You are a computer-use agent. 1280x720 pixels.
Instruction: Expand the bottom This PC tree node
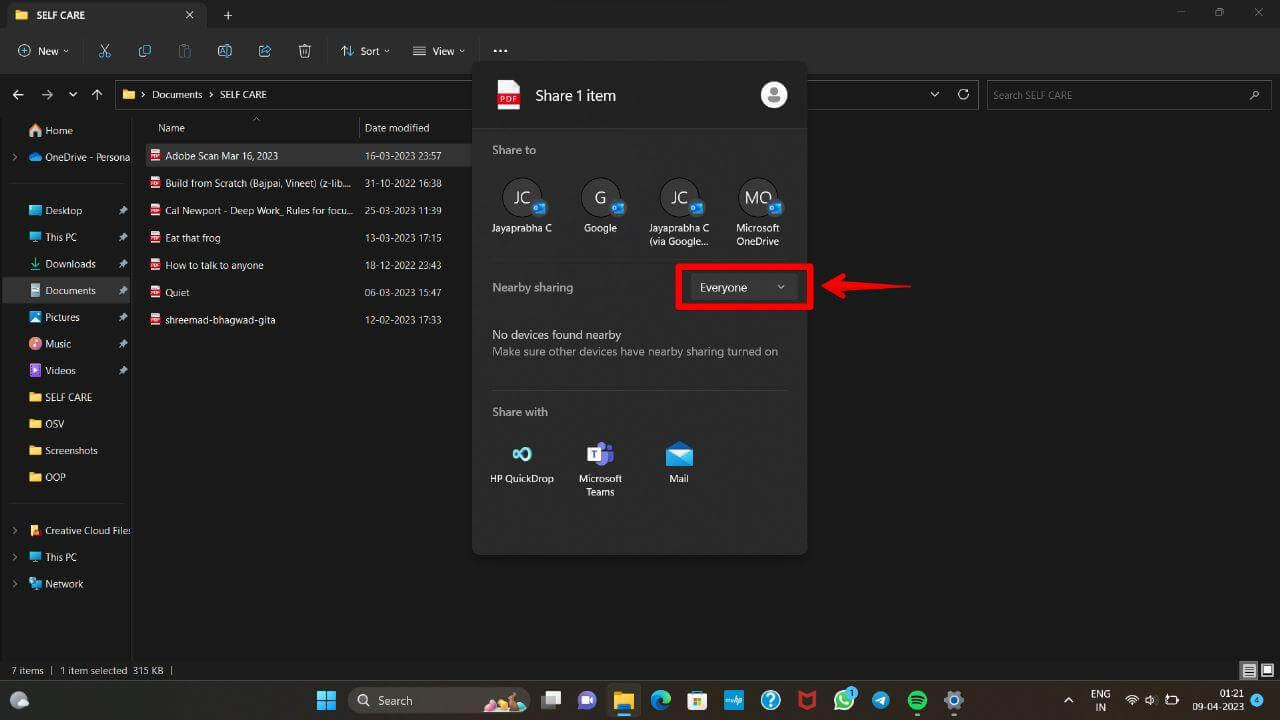(14, 557)
